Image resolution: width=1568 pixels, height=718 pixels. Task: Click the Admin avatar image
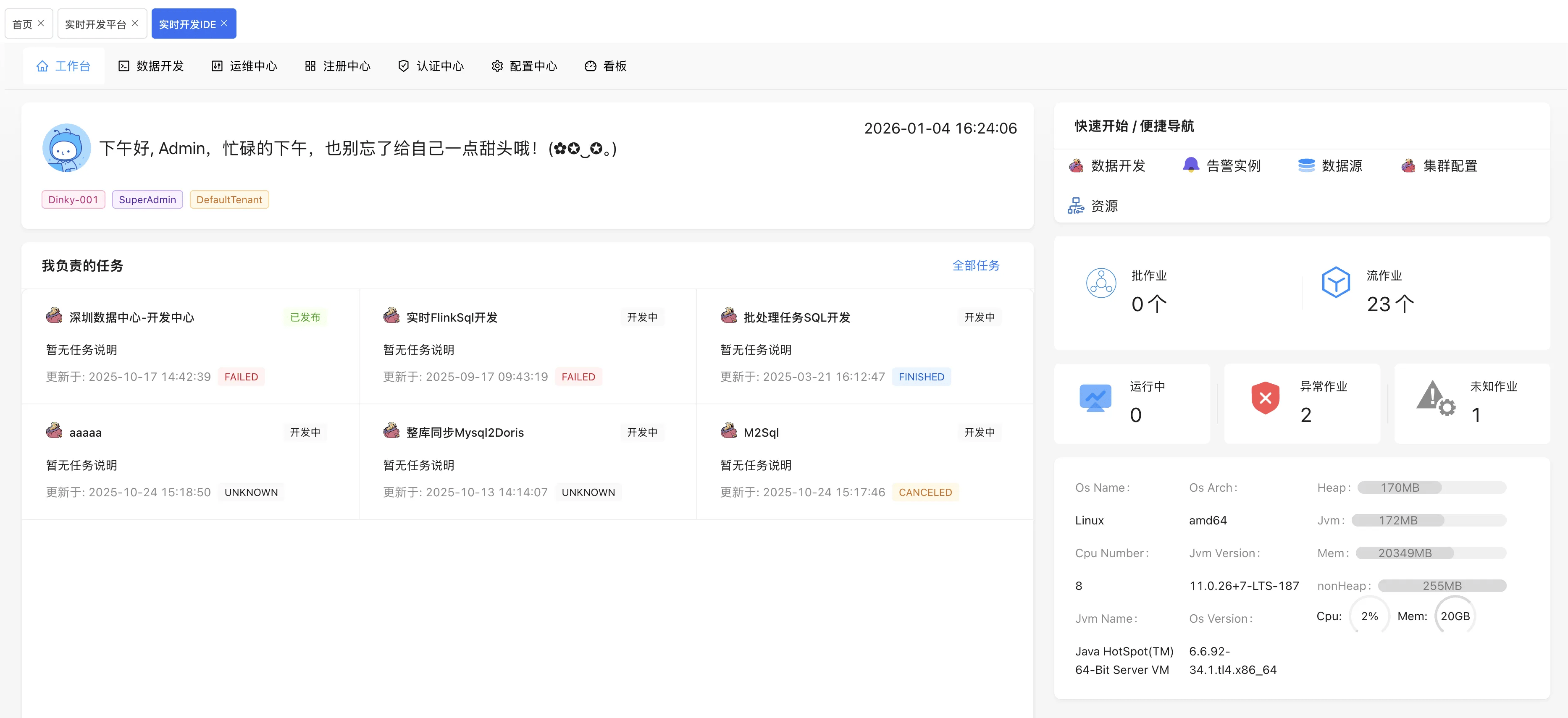pos(66,148)
